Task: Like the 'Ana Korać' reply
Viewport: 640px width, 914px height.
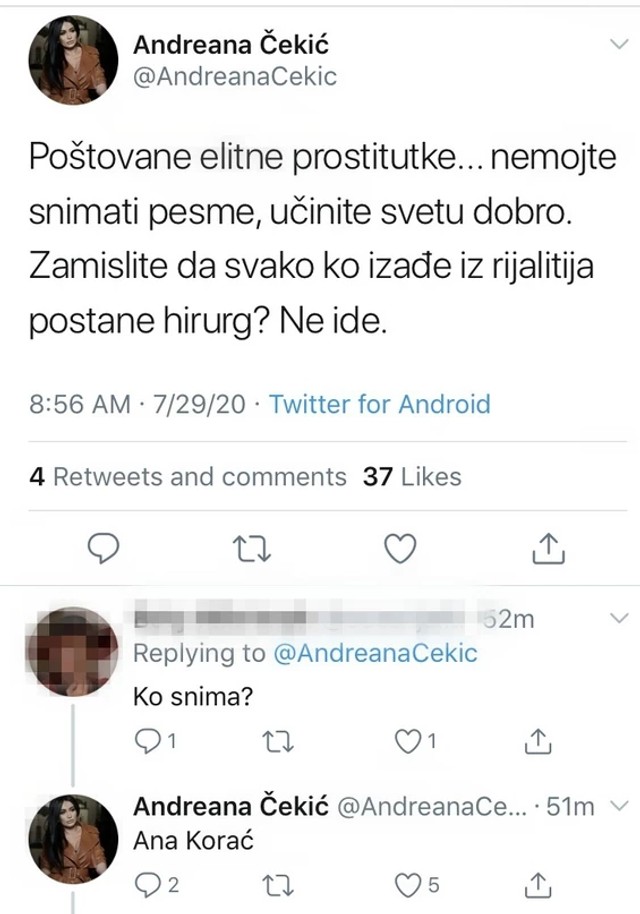Action: tap(408, 884)
